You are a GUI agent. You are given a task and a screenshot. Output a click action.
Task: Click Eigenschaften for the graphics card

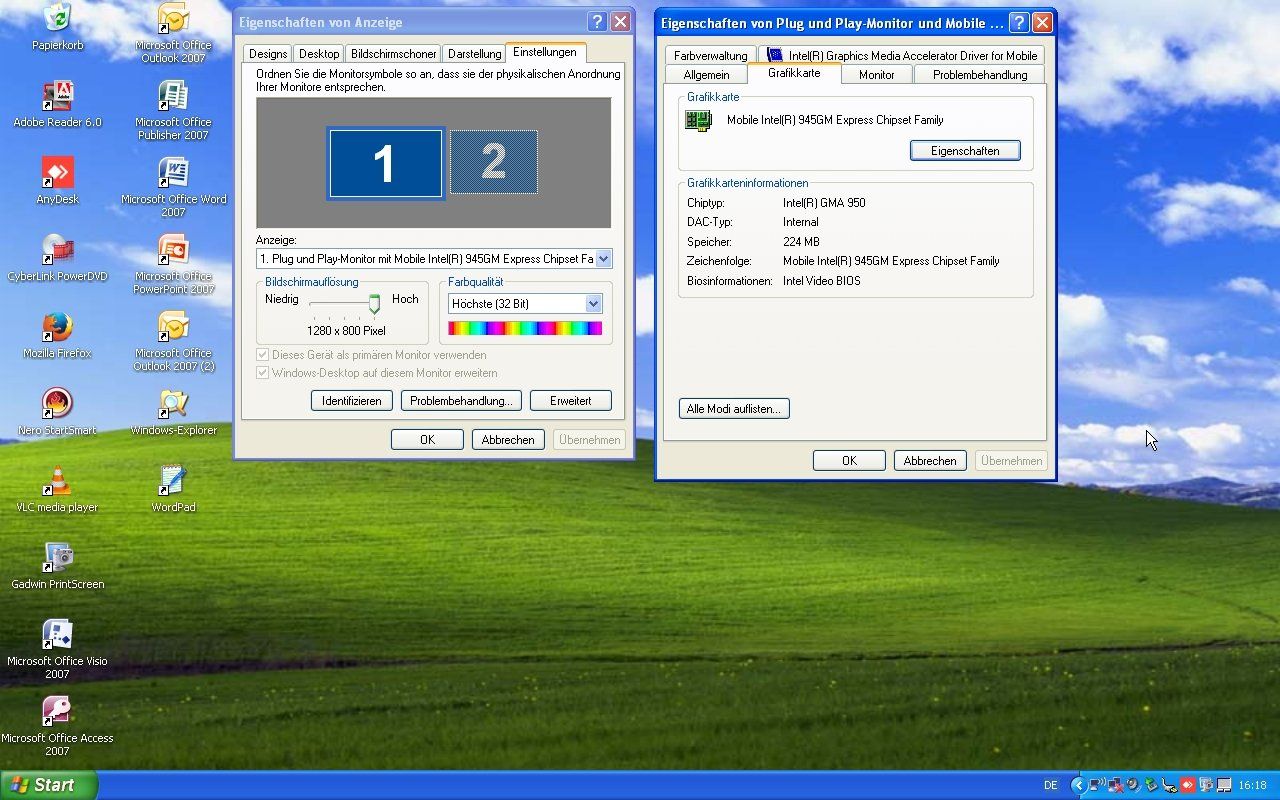coord(965,151)
